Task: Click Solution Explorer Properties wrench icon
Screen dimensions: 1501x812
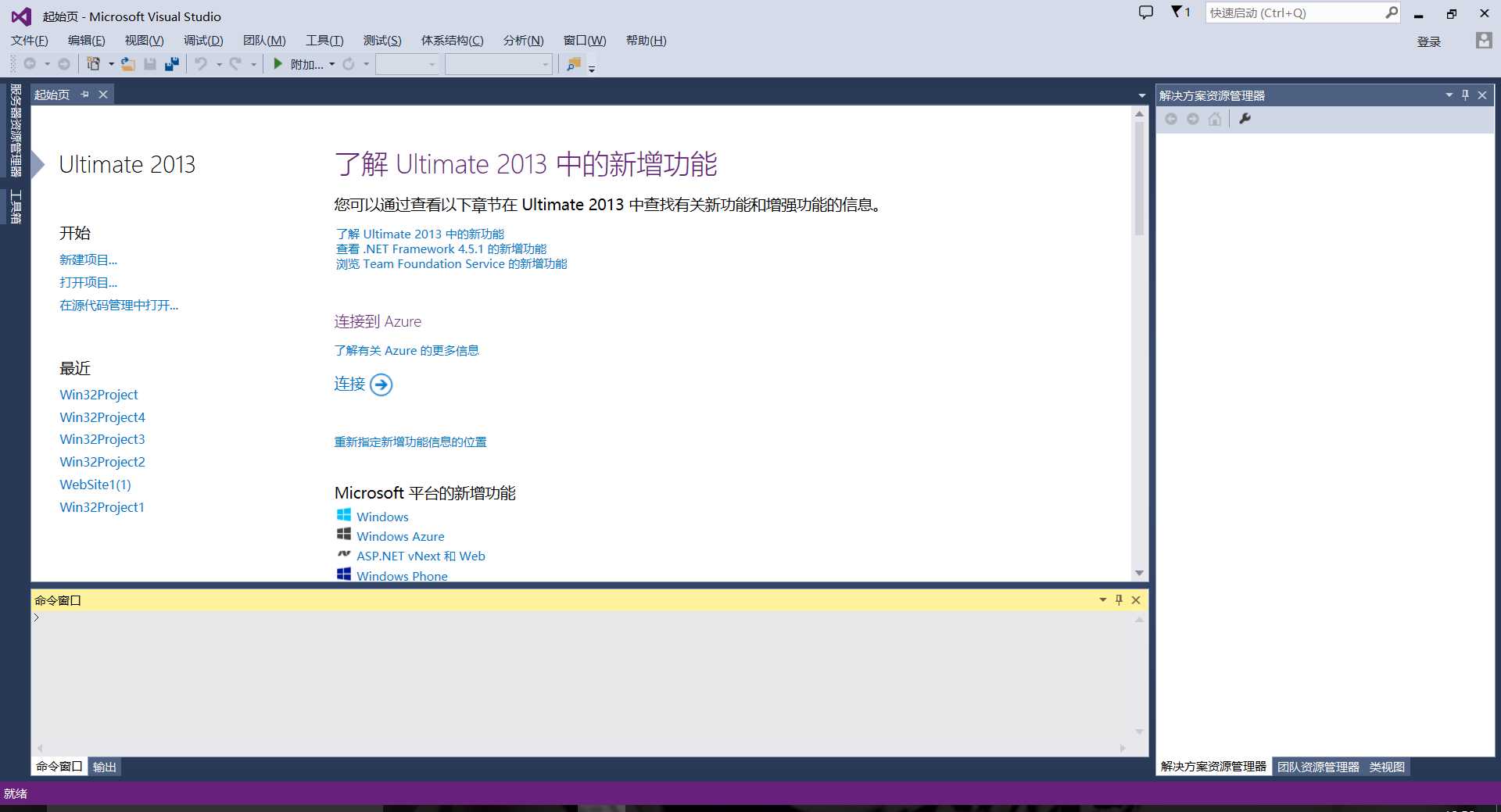Action: (1245, 119)
